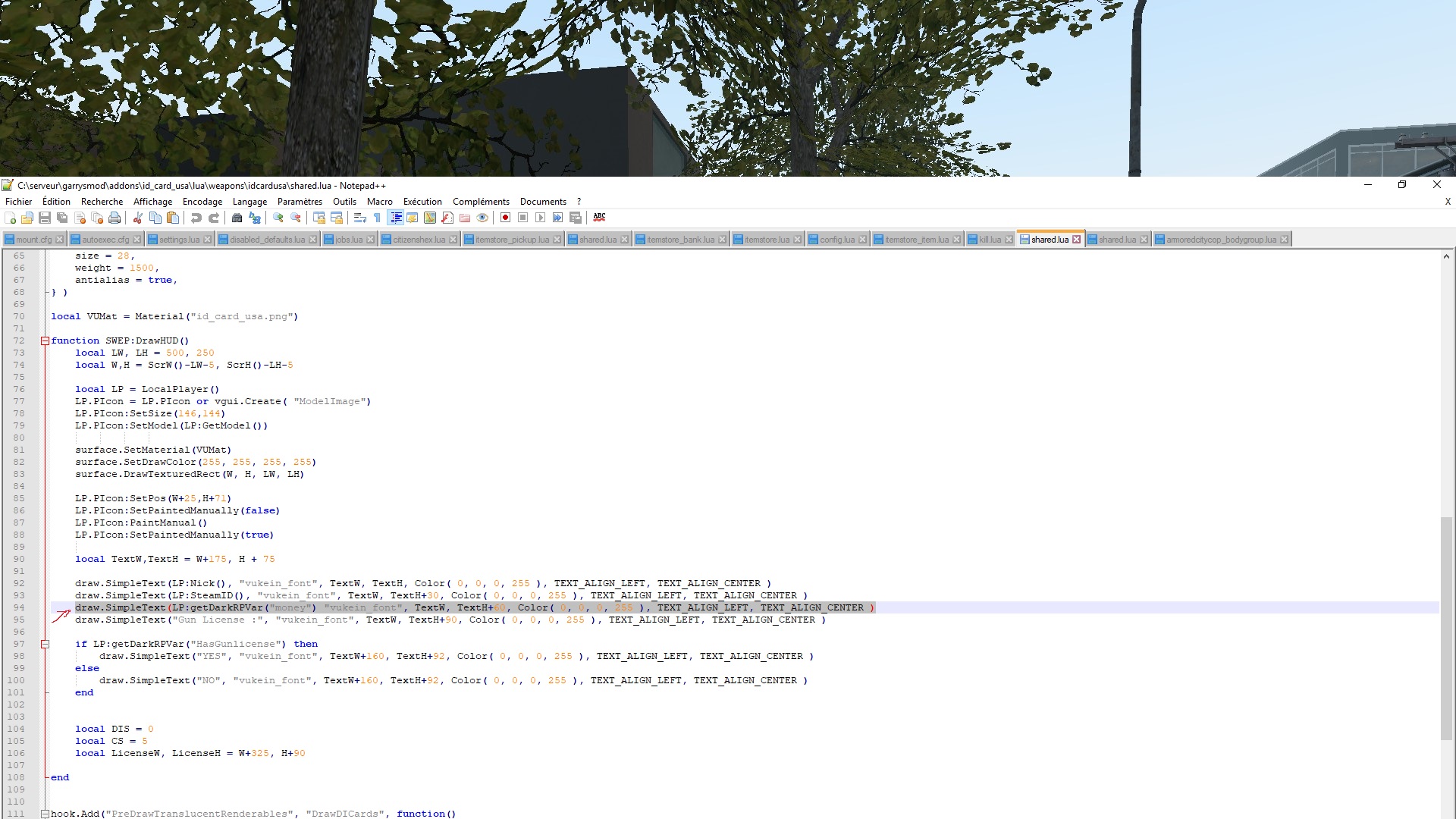Open the Fichier menu
The height and width of the screenshot is (819, 1456).
coord(17,201)
